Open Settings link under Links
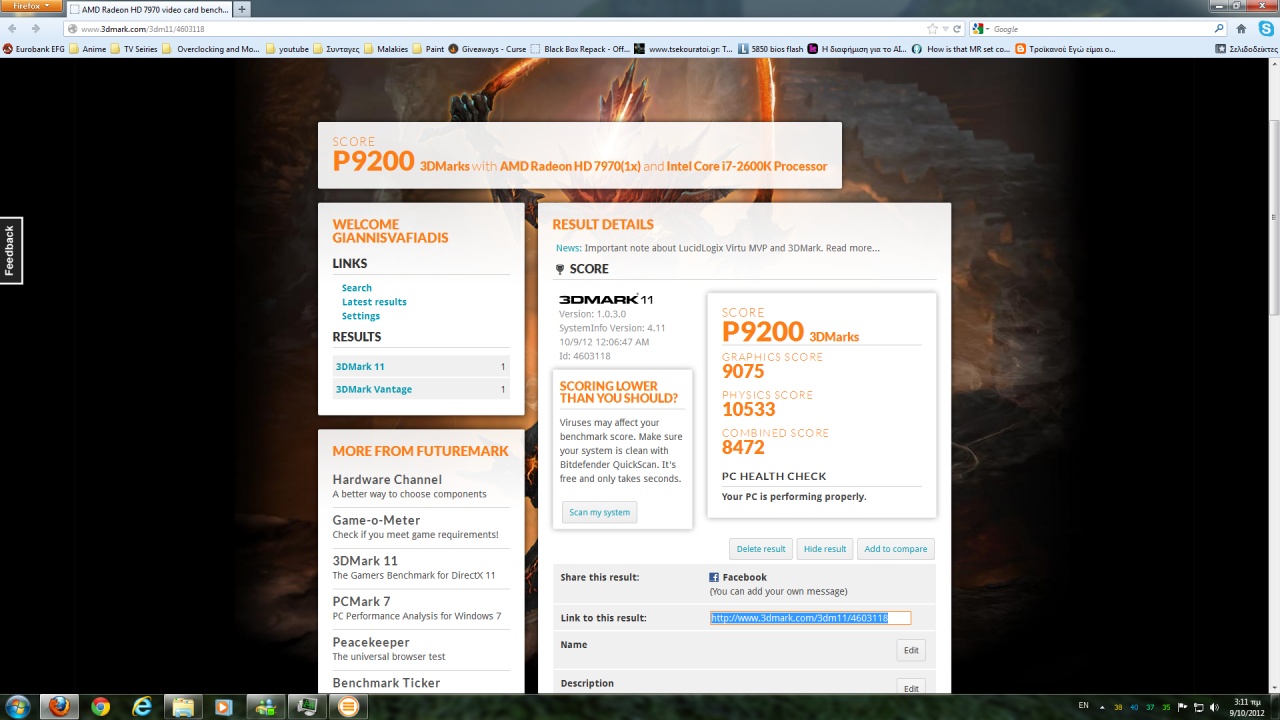Screen dimensions: 1280x720 361,316
